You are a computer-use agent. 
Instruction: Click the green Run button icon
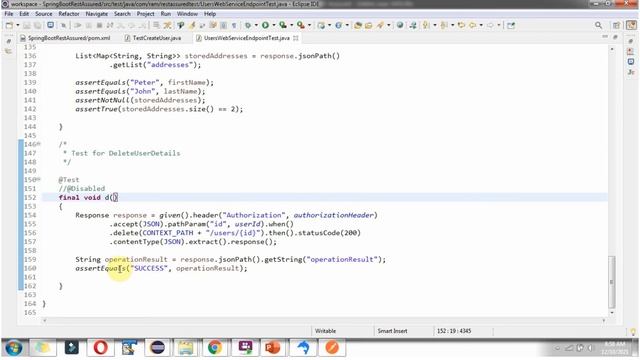(265, 25)
